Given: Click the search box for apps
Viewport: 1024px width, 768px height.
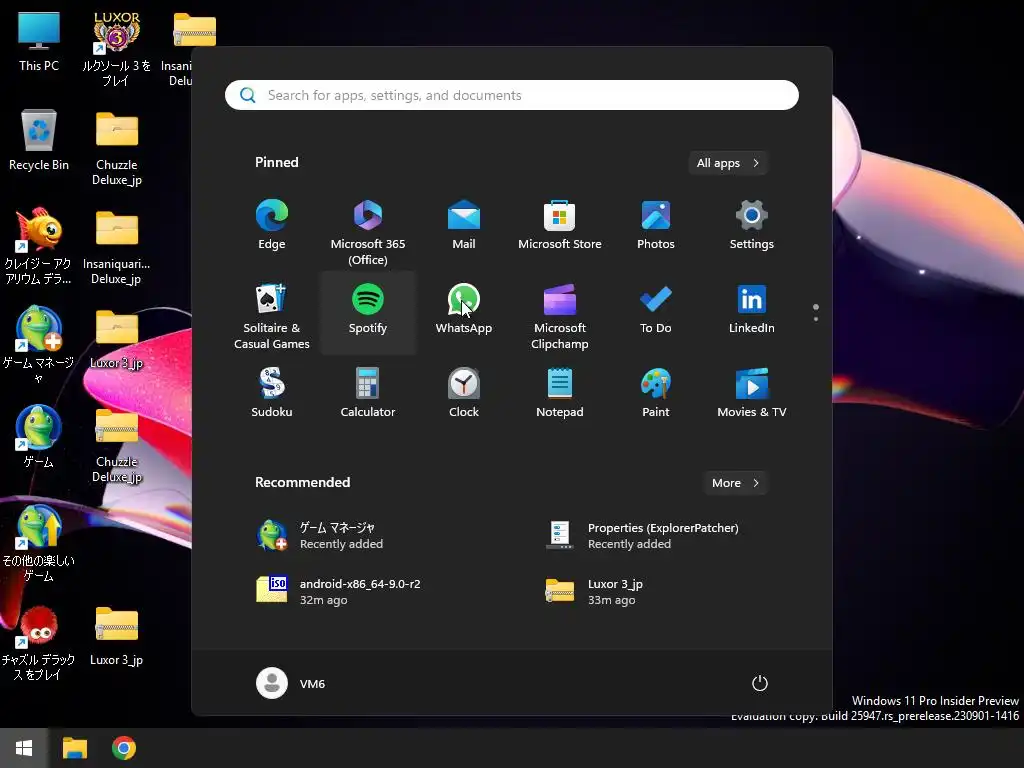Looking at the screenshot, I should tap(511, 95).
